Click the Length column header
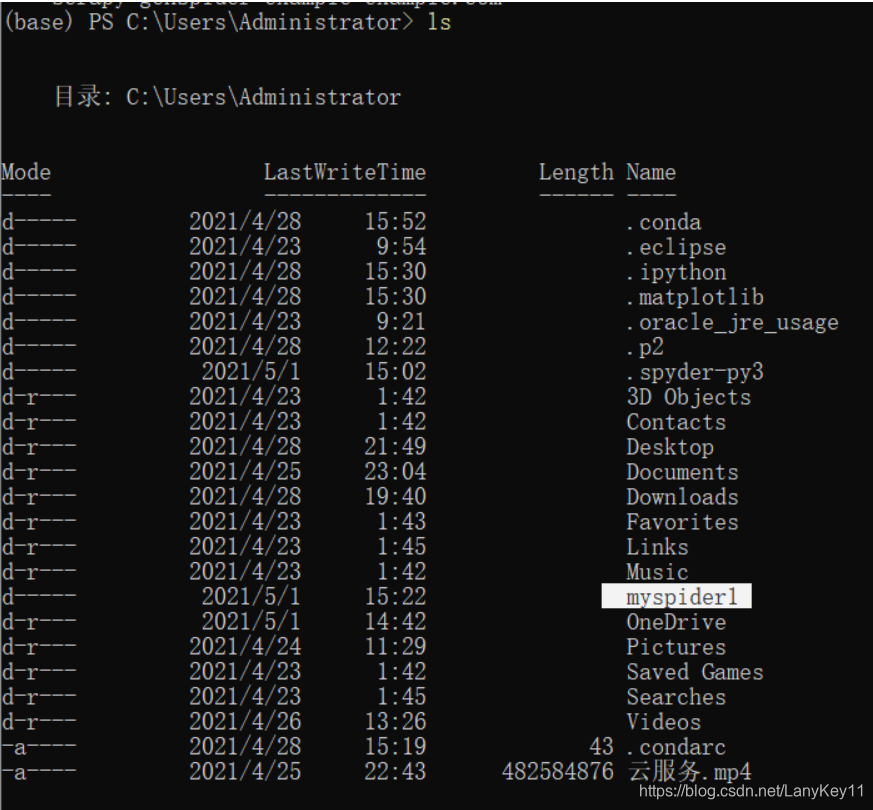 [576, 173]
